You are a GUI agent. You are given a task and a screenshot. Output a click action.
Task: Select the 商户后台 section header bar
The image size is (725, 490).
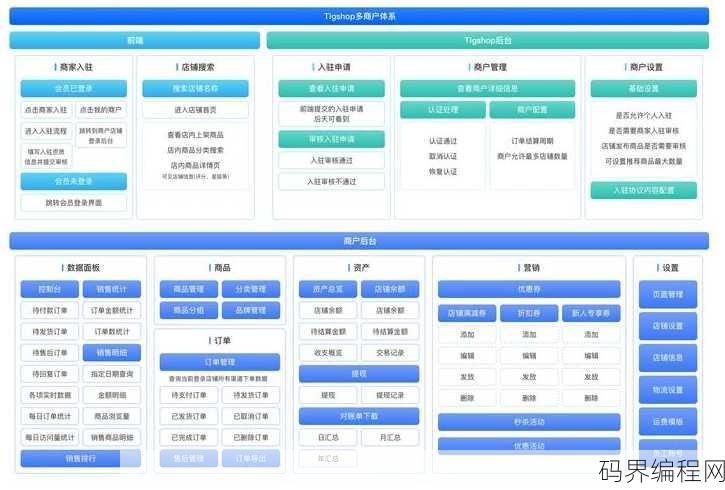pyautogui.click(x=359, y=241)
